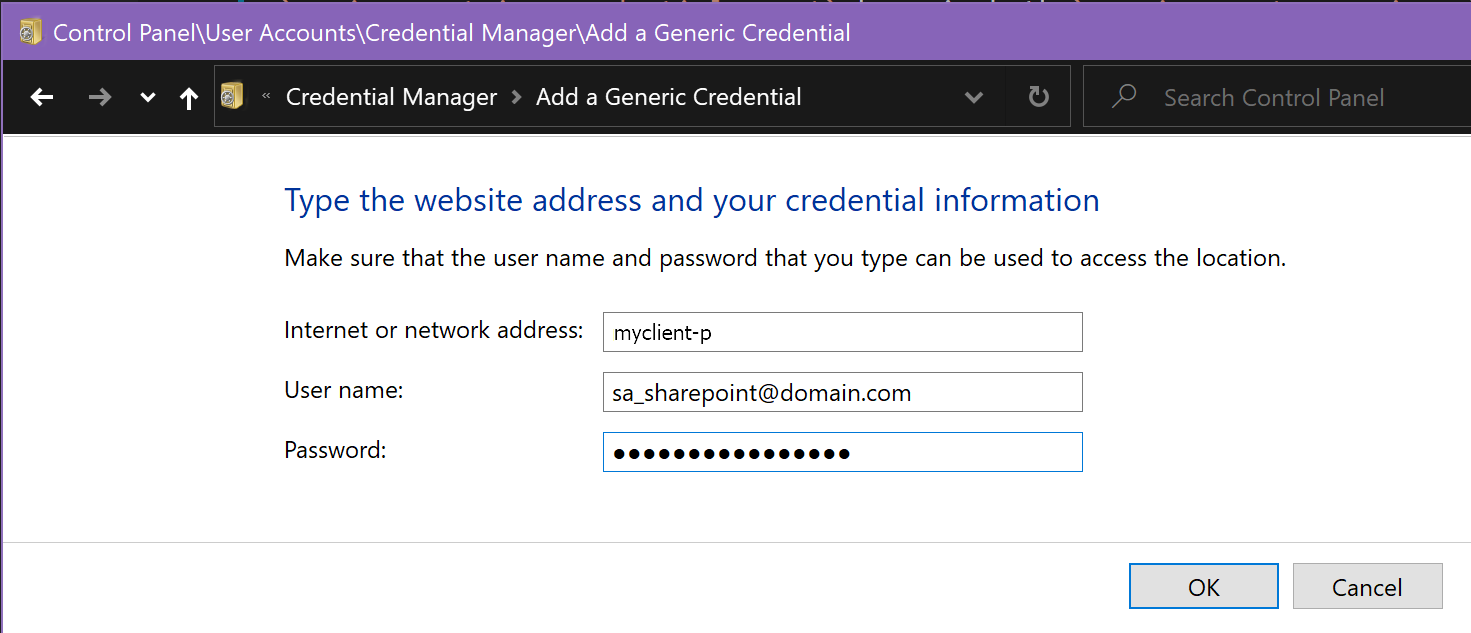The image size is (1471, 633).
Task: Click the 'Internet or network address:' label
Action: point(434,330)
